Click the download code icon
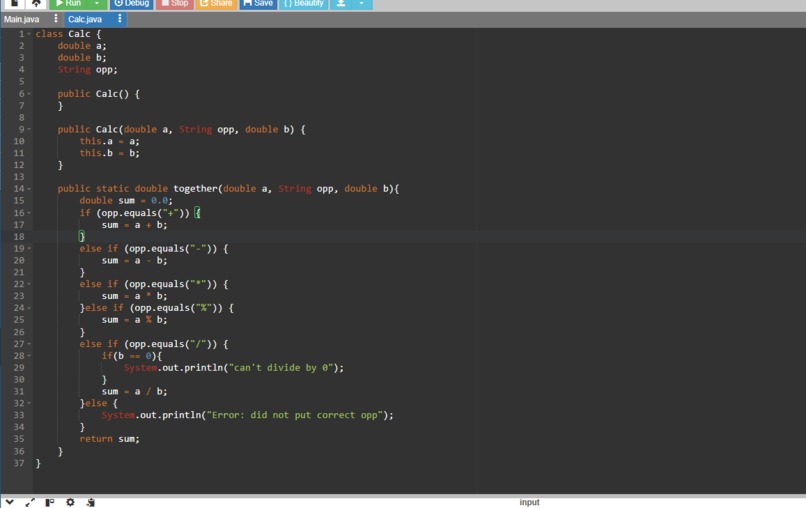The image size is (806, 508). (340, 3)
